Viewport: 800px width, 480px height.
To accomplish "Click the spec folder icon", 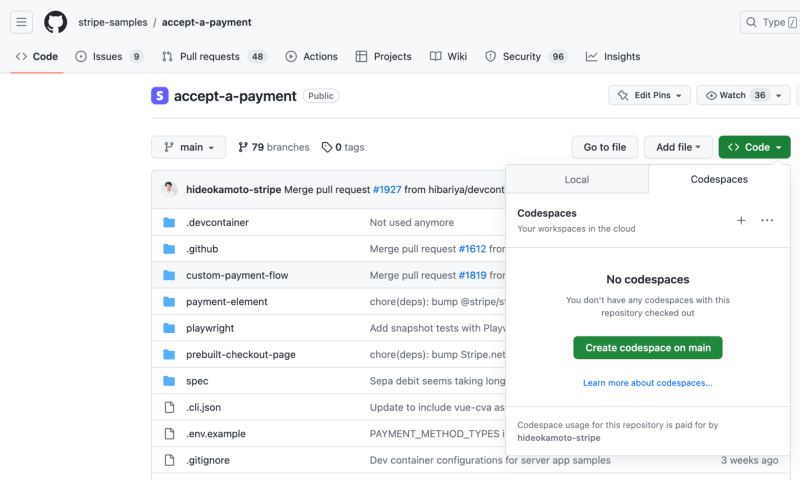I will pyautogui.click(x=169, y=381).
